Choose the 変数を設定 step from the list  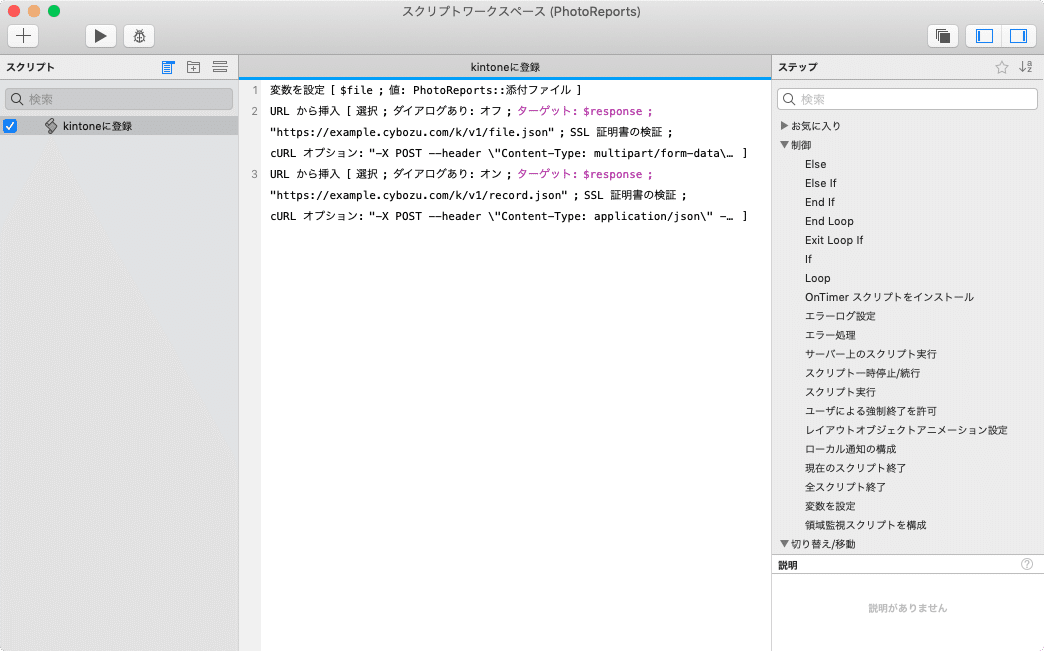click(832, 506)
